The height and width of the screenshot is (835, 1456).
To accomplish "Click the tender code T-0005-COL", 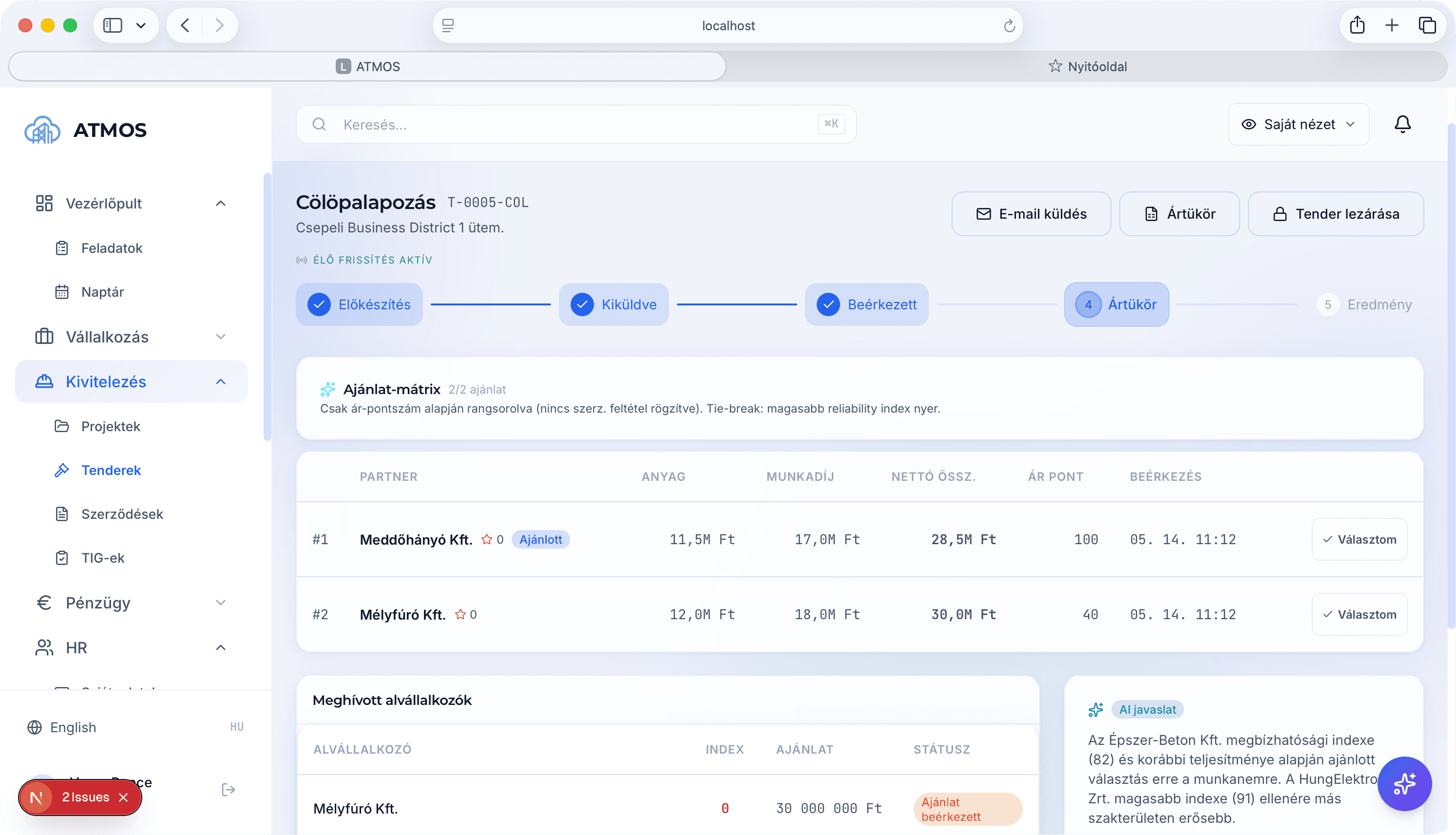I will click(487, 203).
